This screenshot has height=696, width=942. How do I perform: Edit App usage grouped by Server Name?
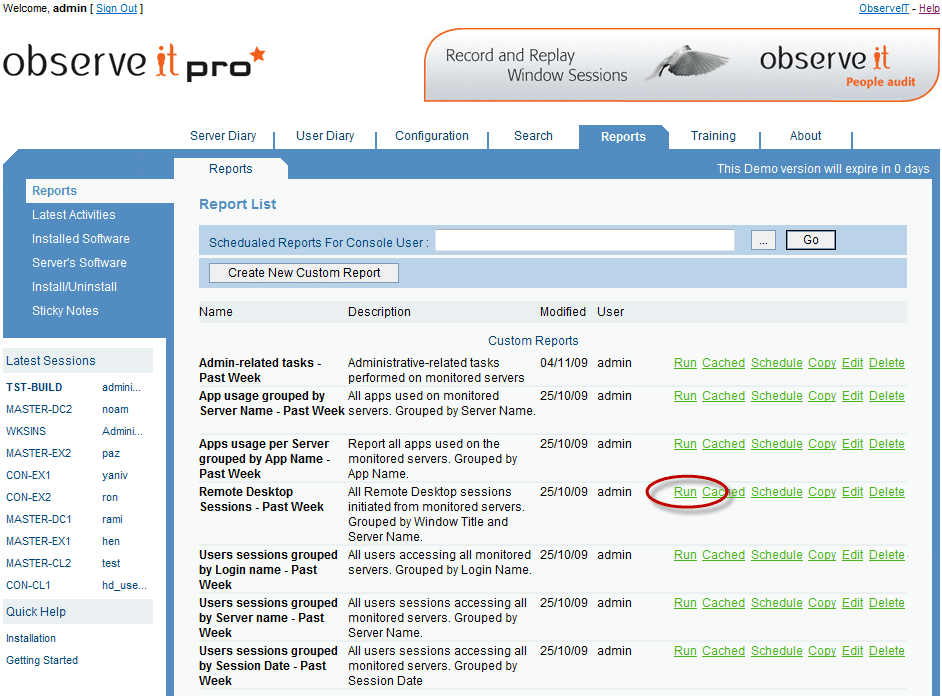point(852,396)
